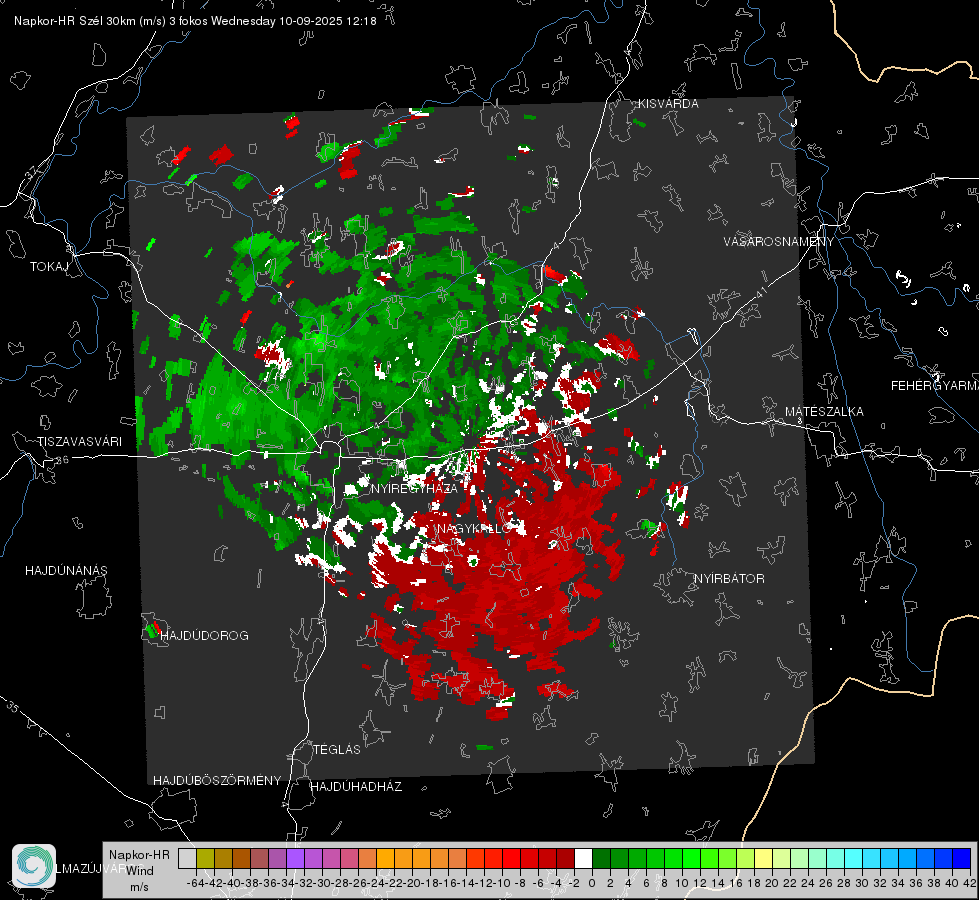Click the HAJDÚHADHÁZ label
Image resolution: width=979 pixels, height=900 pixels.
(x=356, y=787)
